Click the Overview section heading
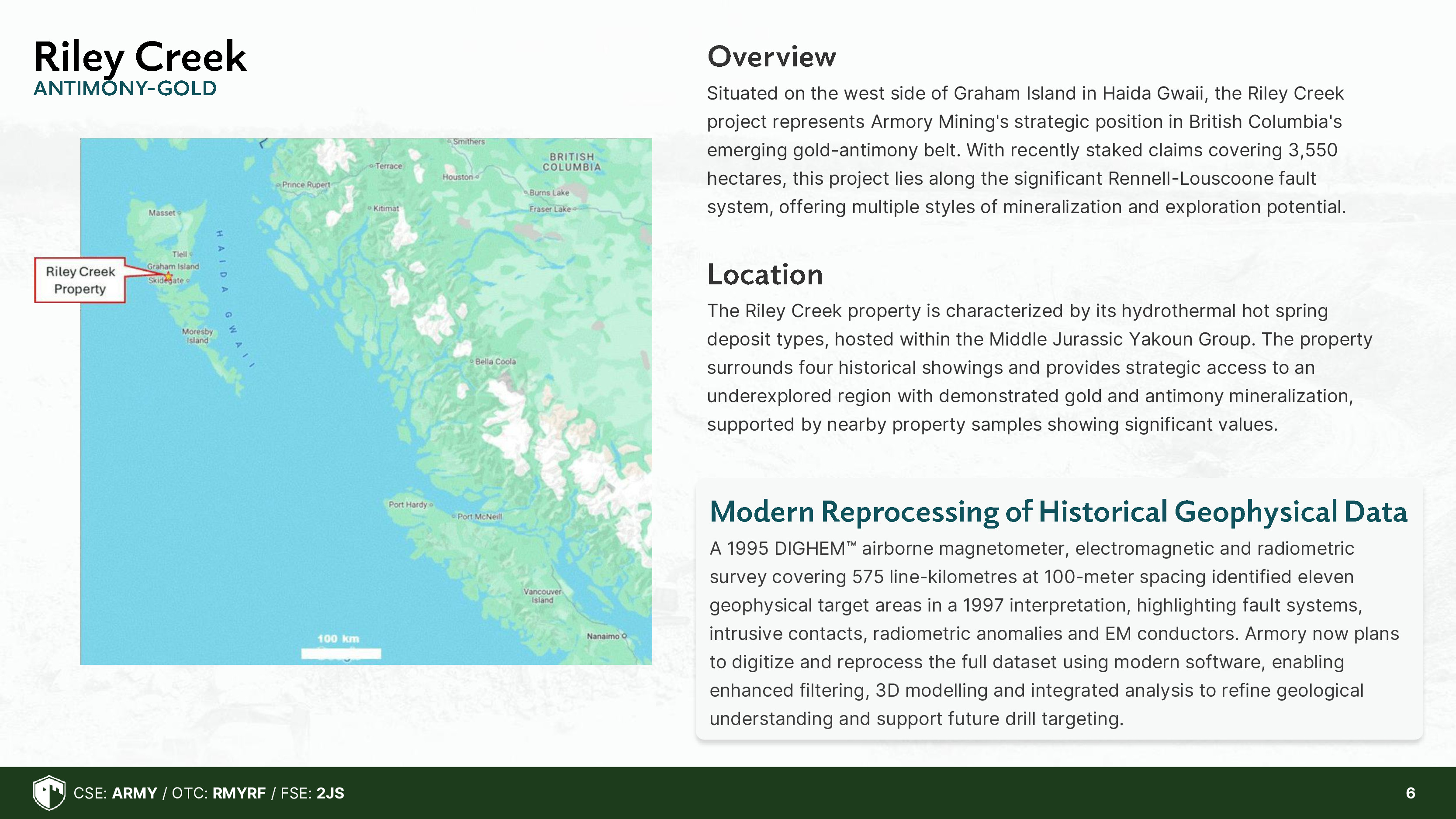The image size is (1456, 819). 771,57
